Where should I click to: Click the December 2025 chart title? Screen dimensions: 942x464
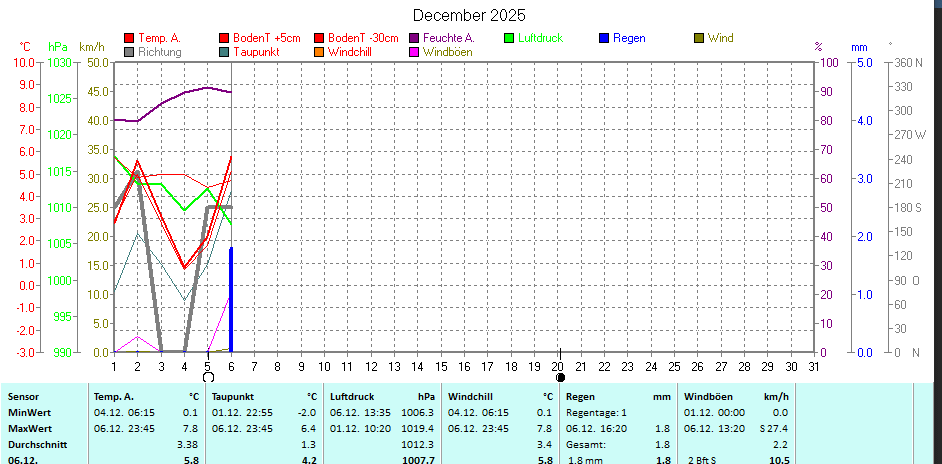point(469,15)
